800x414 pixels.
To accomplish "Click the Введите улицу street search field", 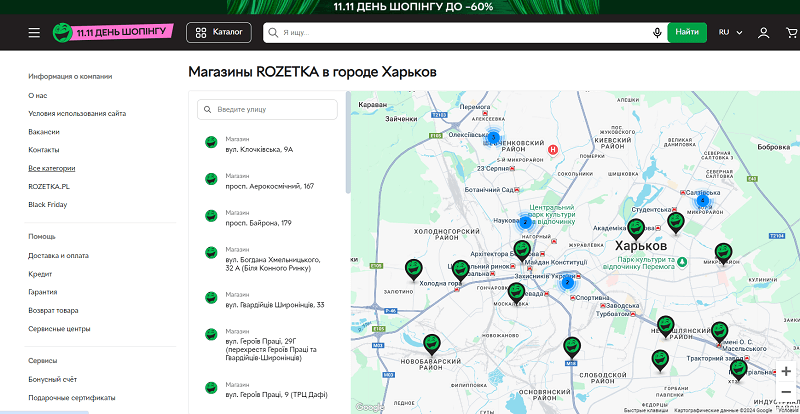I will (x=267, y=109).
